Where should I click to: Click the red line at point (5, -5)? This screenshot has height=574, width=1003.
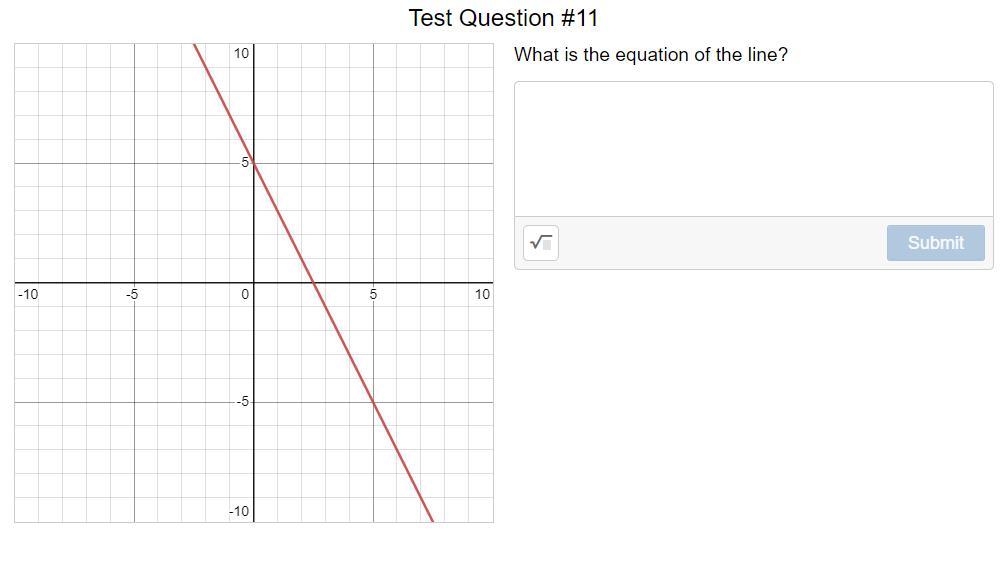pos(374,403)
